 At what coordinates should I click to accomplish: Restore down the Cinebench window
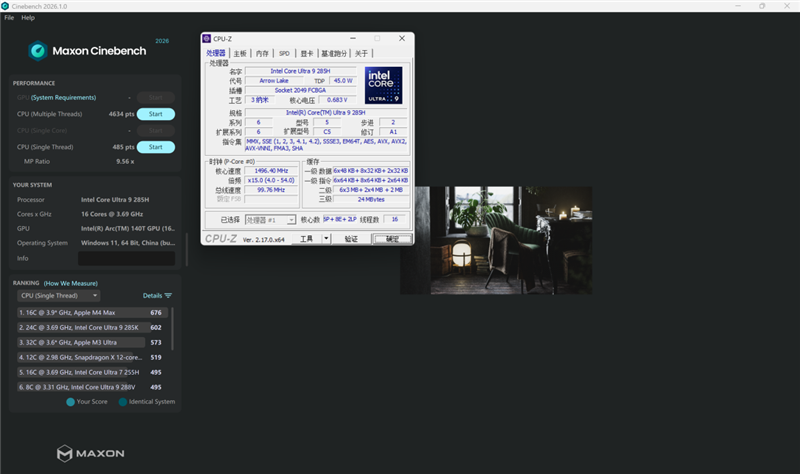[x=762, y=6]
